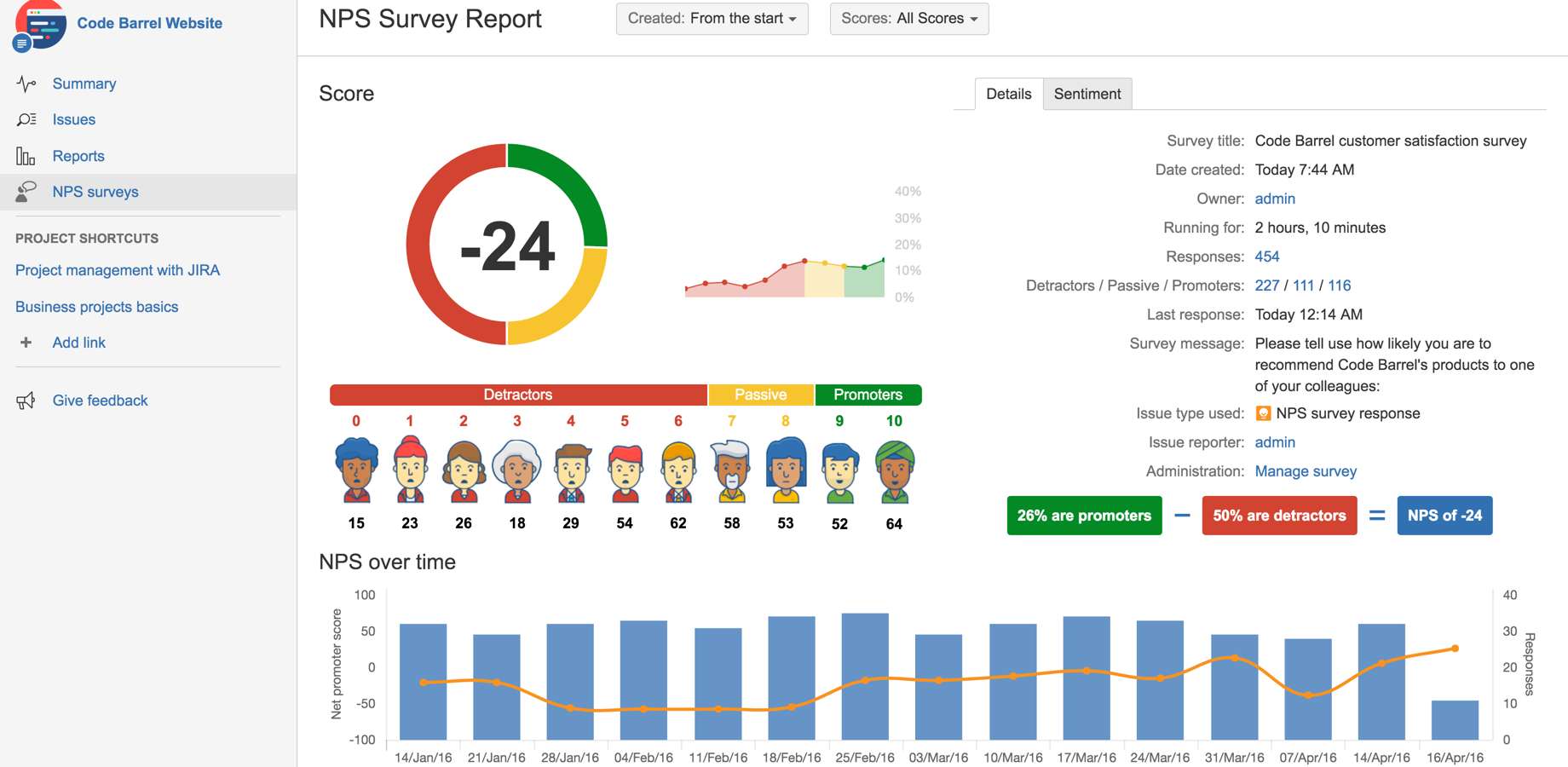This screenshot has height=767, width=1568.
Task: Click the Give feedback link
Action: click(101, 401)
